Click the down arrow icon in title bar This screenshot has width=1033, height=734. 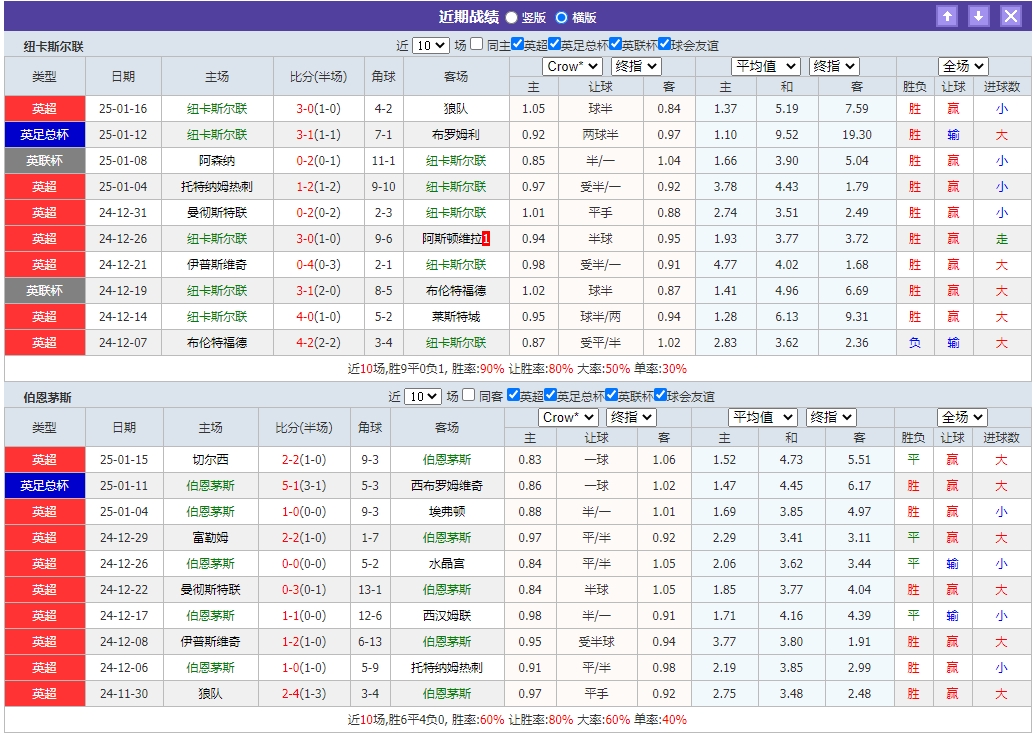coord(979,15)
